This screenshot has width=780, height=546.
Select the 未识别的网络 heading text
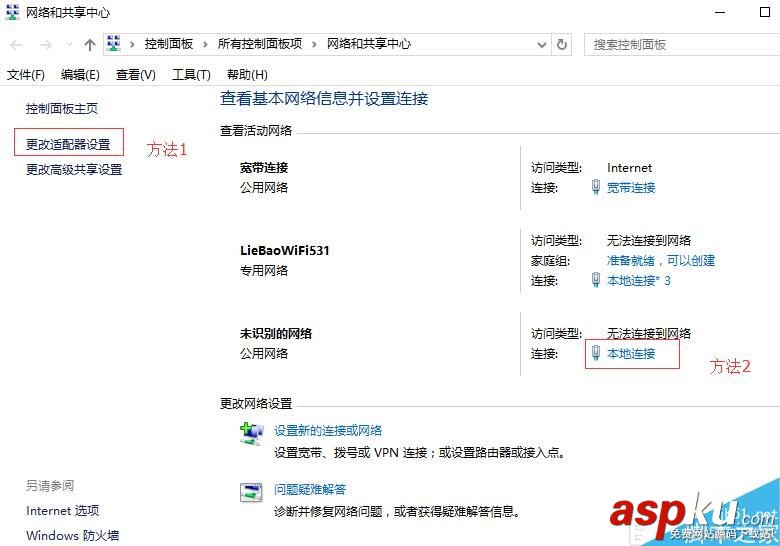(x=276, y=333)
